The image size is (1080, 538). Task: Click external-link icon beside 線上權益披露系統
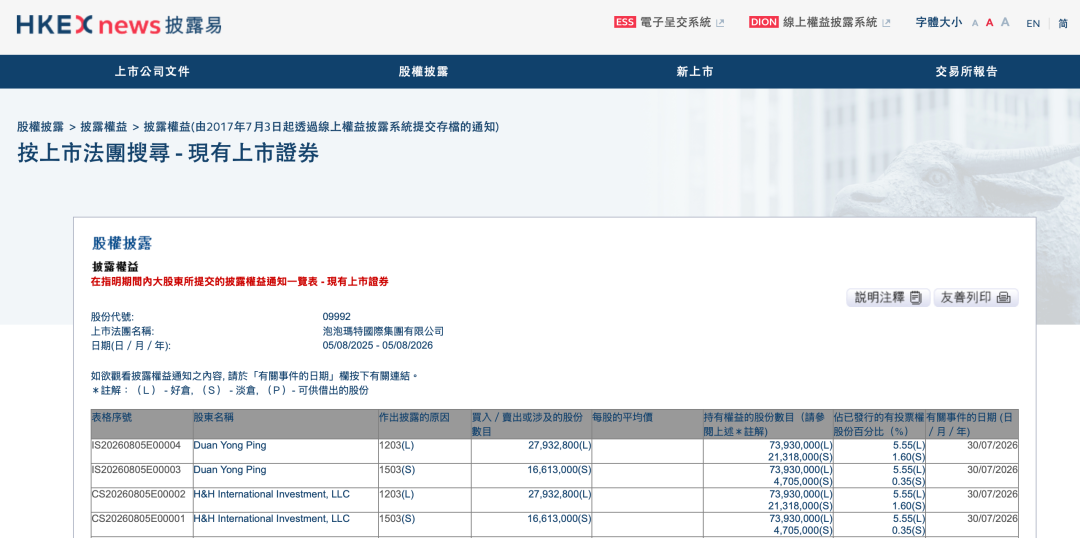pos(886,23)
